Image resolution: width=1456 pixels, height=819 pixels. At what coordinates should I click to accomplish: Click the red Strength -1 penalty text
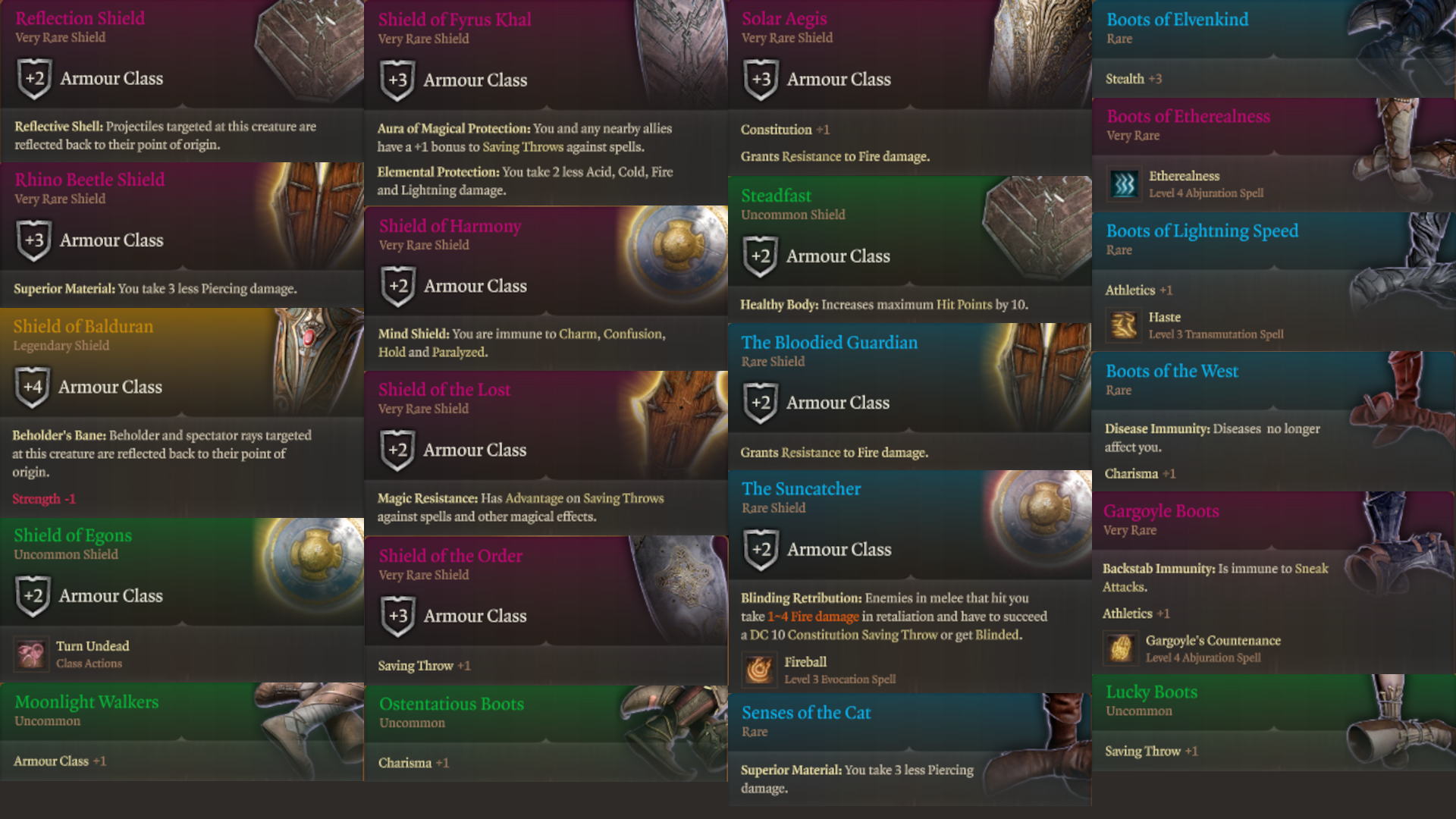pyautogui.click(x=44, y=499)
